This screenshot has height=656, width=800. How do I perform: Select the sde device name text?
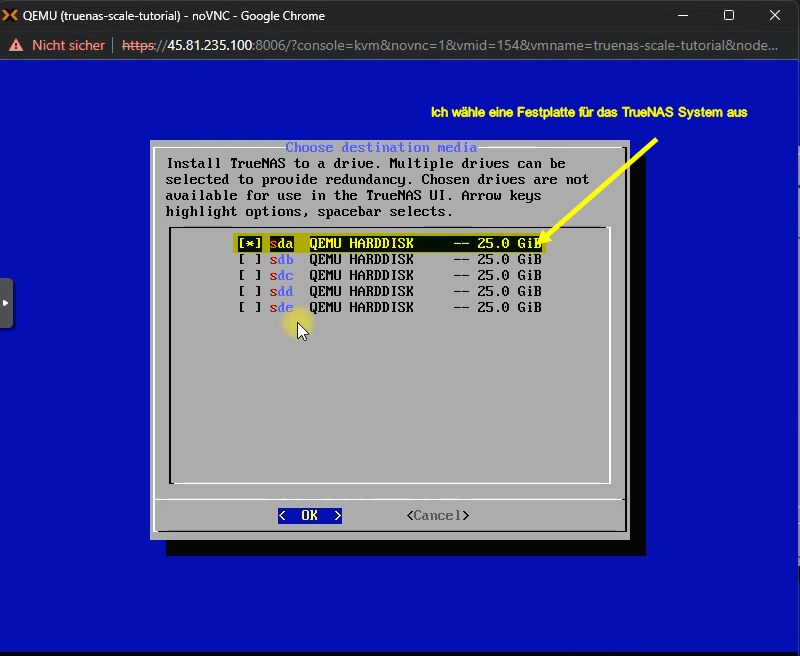tap(282, 307)
